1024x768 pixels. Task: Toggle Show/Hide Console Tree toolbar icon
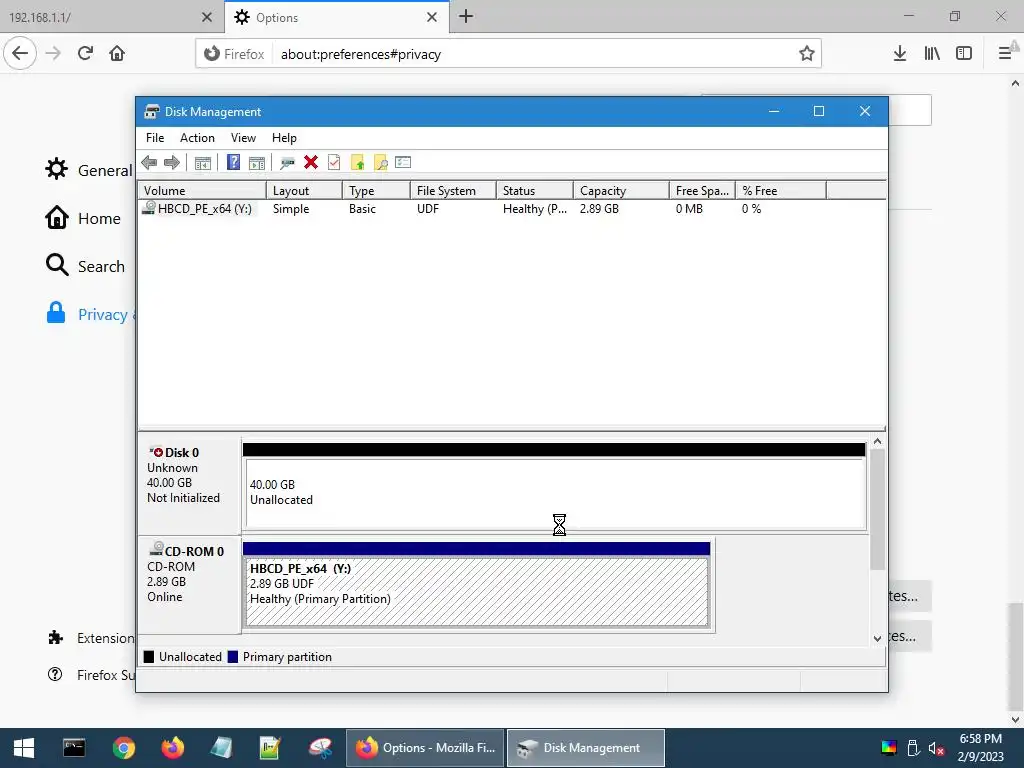(203, 163)
